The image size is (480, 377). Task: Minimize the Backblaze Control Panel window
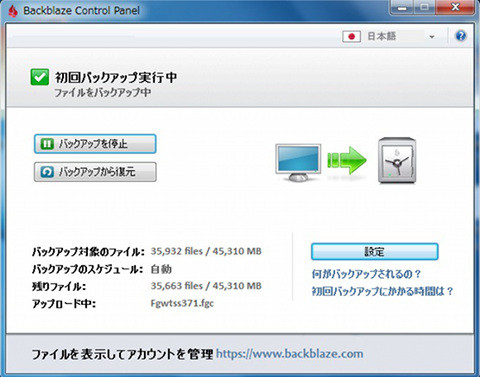point(402,8)
